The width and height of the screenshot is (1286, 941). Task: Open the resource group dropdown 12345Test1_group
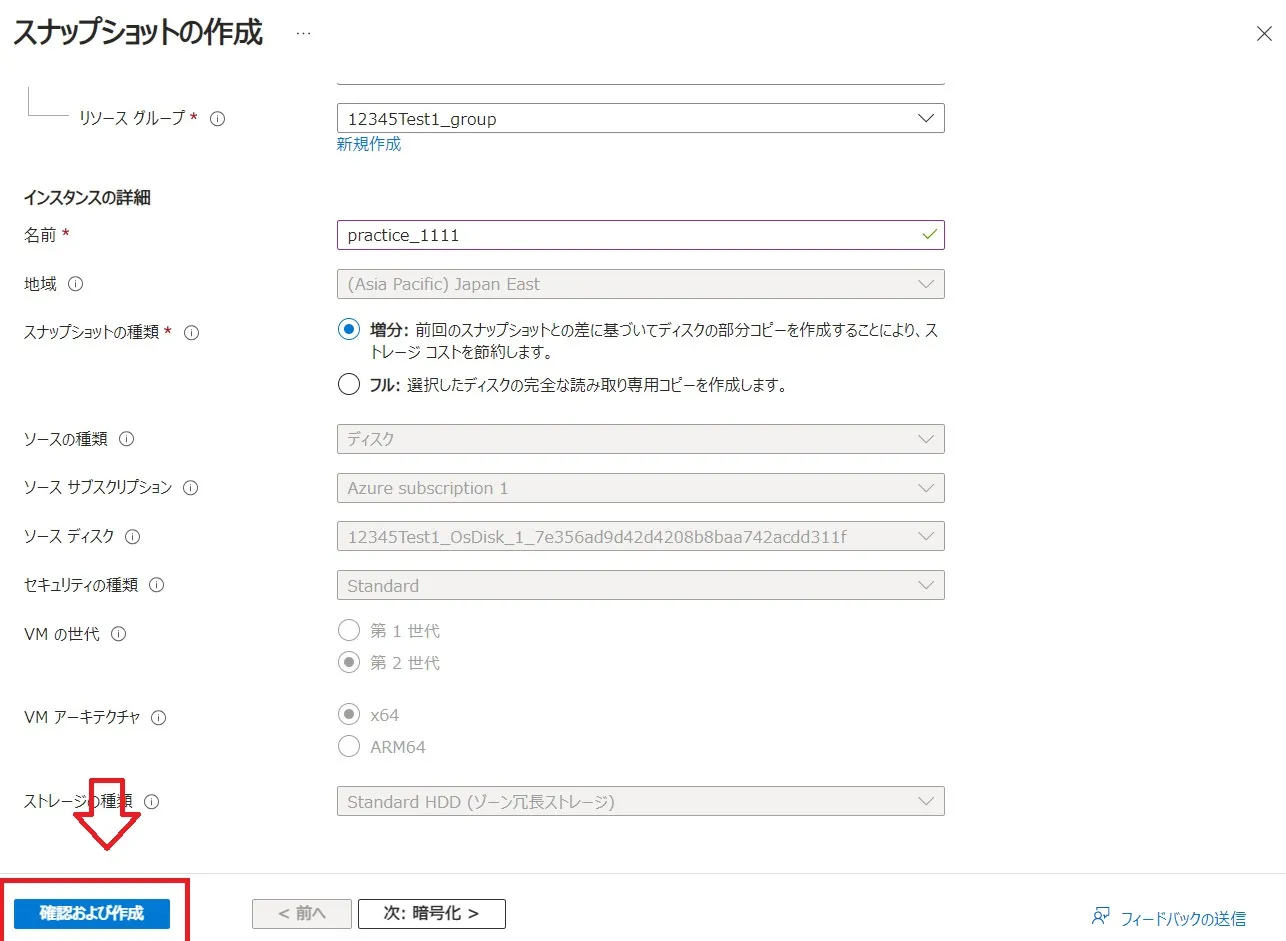coord(641,119)
